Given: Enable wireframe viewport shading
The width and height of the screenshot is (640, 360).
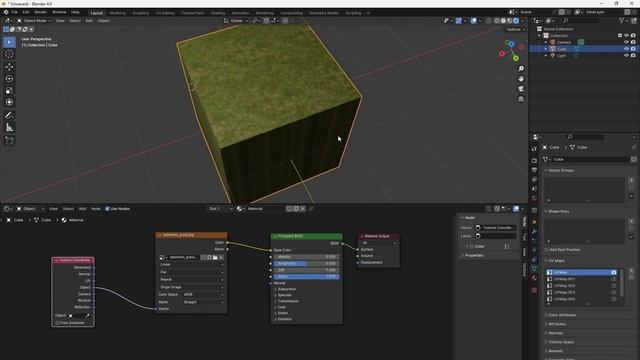Looking at the screenshot, I should 497,20.
